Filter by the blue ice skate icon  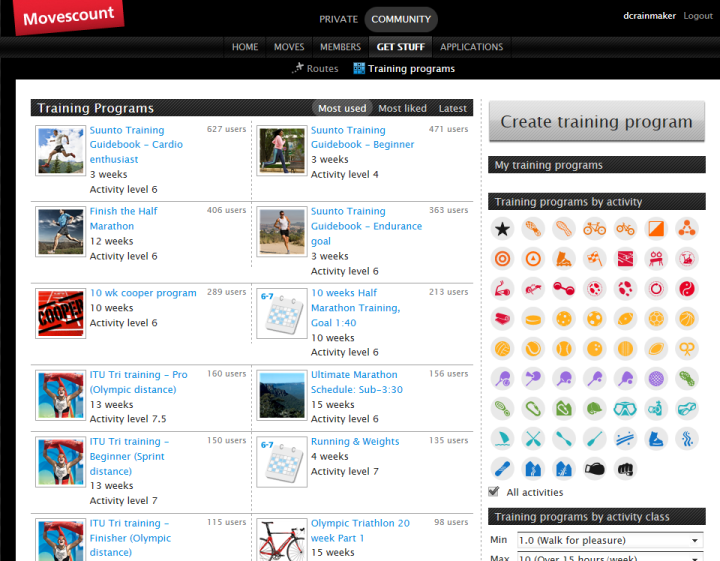(656, 439)
